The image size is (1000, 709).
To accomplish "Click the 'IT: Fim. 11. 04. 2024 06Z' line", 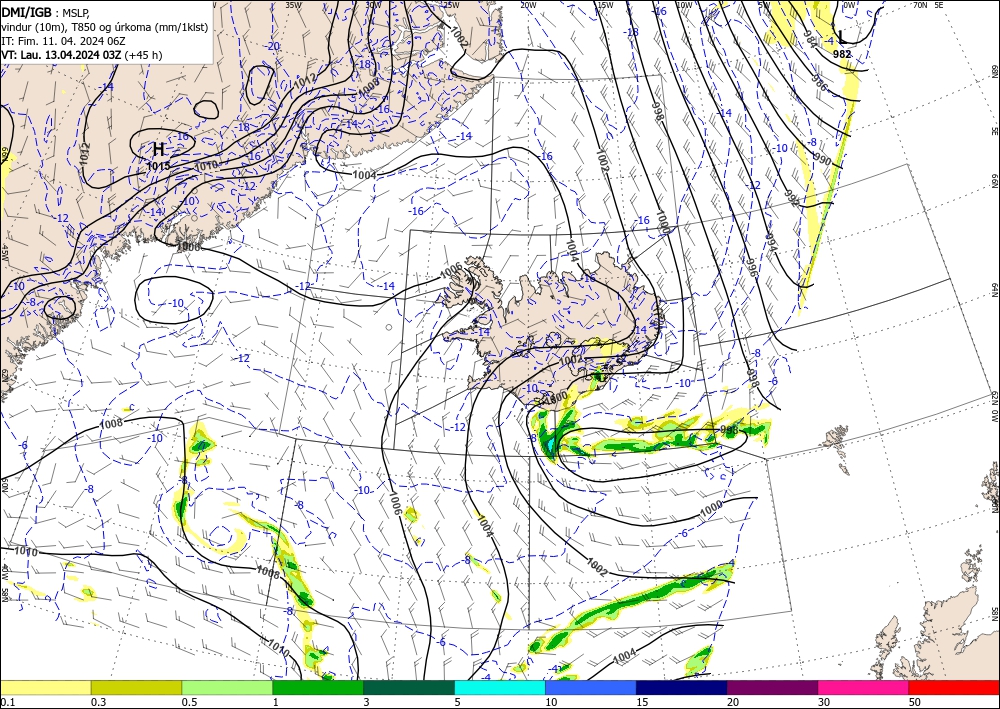I will tap(63, 41).
